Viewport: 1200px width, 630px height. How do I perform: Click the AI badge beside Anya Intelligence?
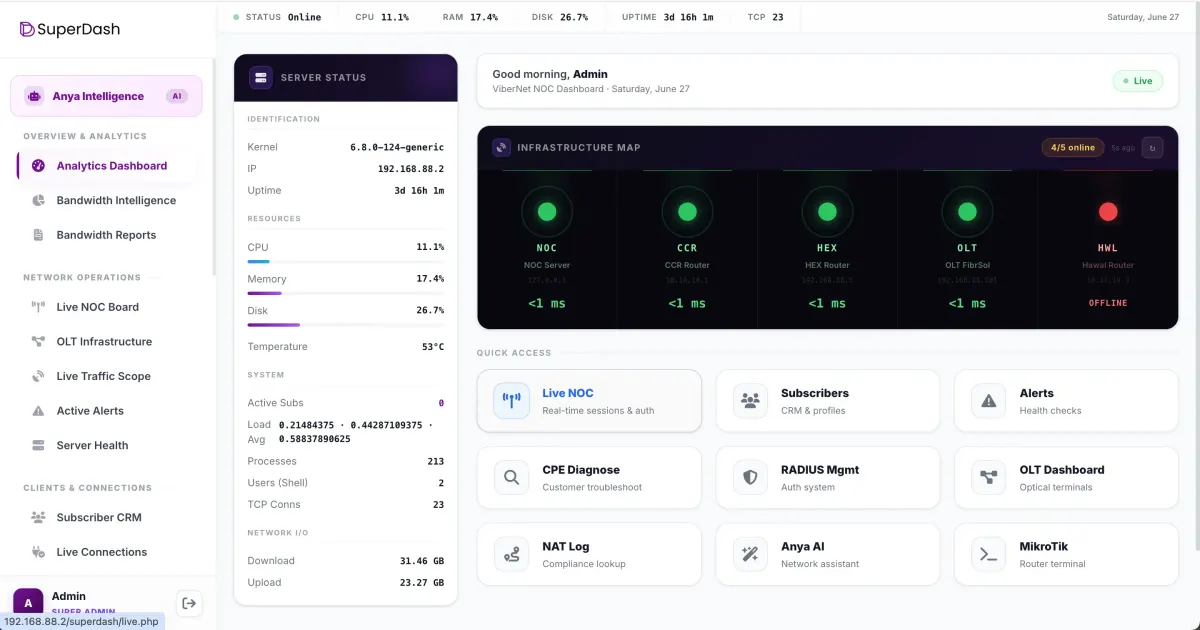(x=177, y=97)
